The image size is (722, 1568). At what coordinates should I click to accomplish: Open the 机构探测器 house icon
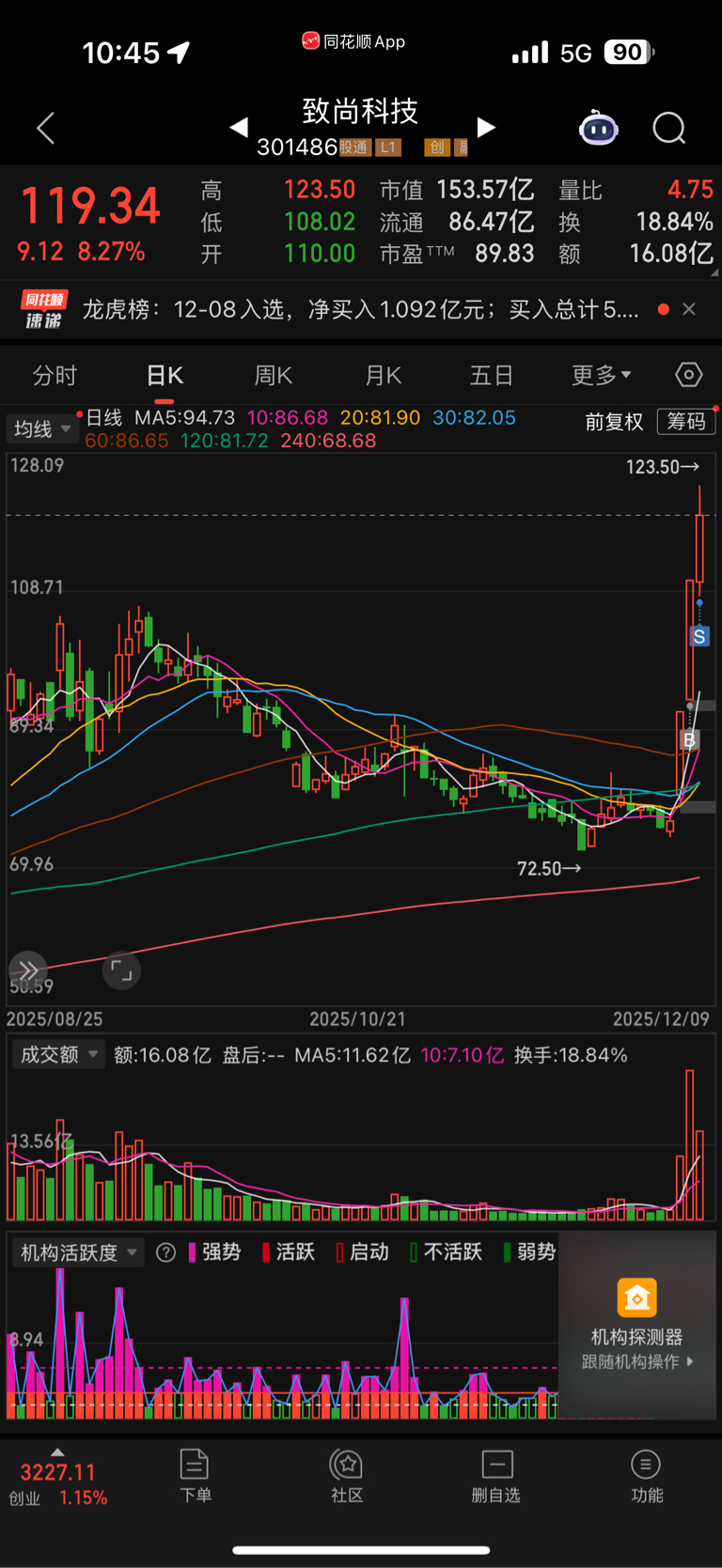(636, 1297)
